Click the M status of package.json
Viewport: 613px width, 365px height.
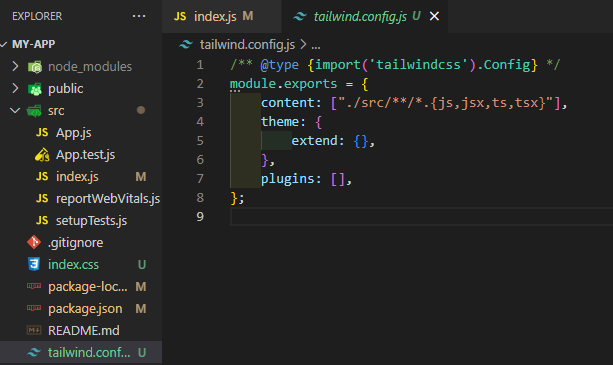[141, 309]
